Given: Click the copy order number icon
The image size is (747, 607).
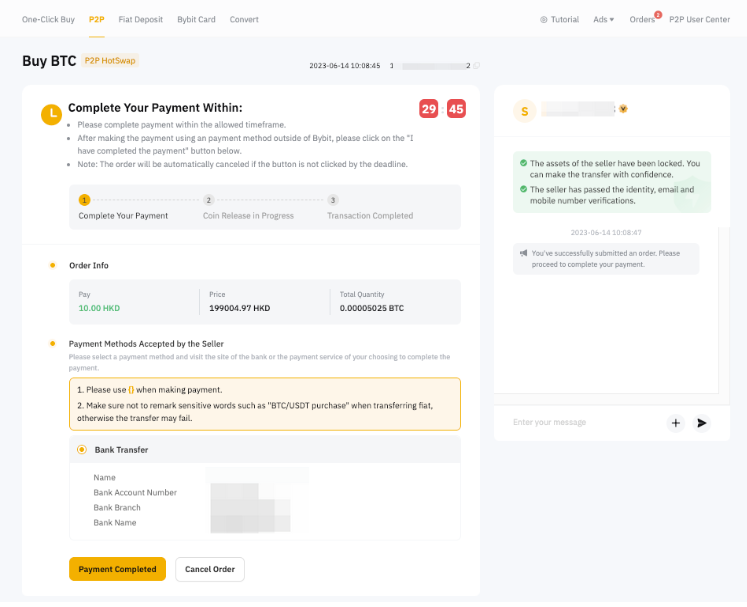Looking at the screenshot, I should coord(476,66).
